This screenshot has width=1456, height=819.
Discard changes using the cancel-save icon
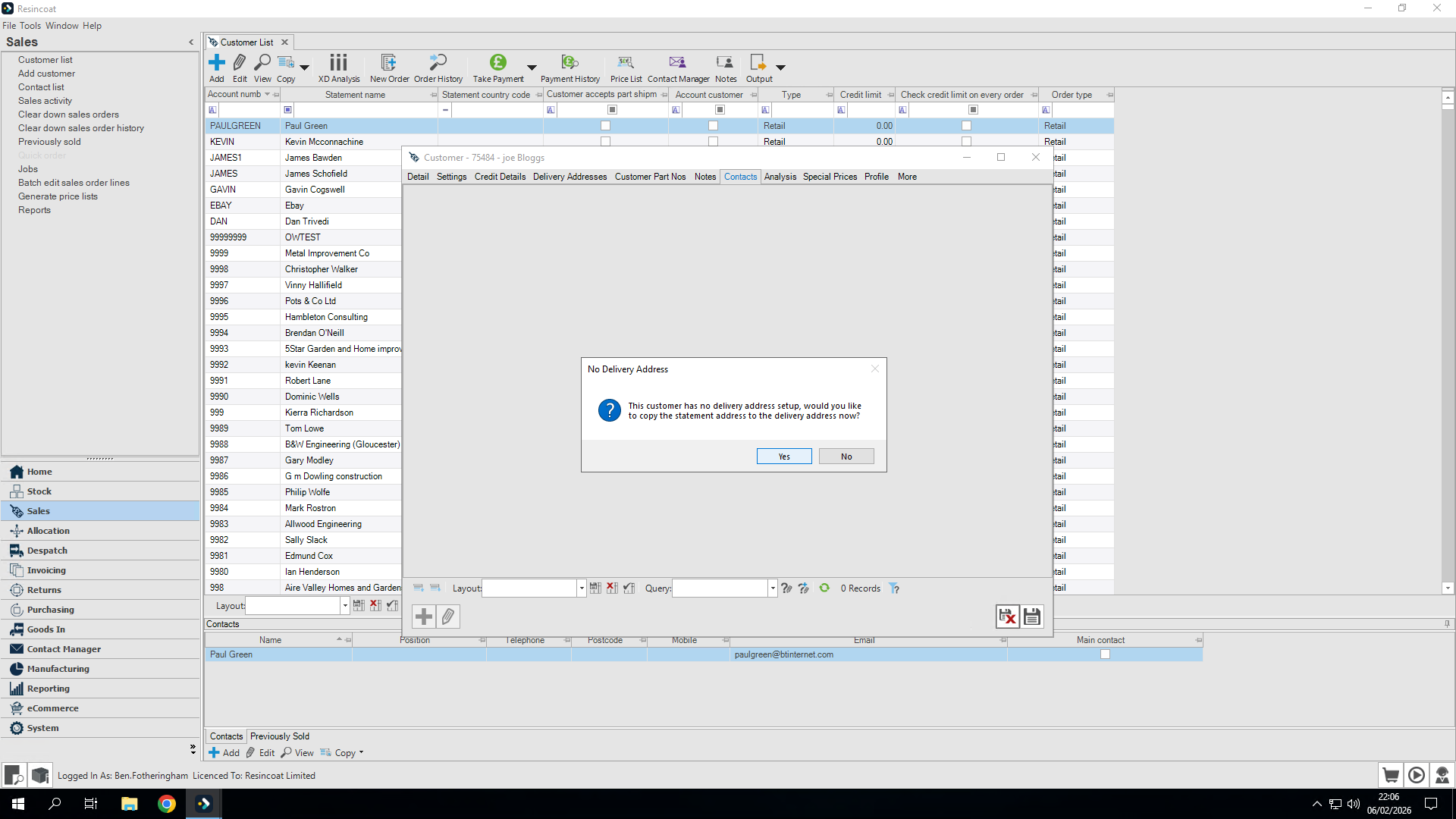1007,616
